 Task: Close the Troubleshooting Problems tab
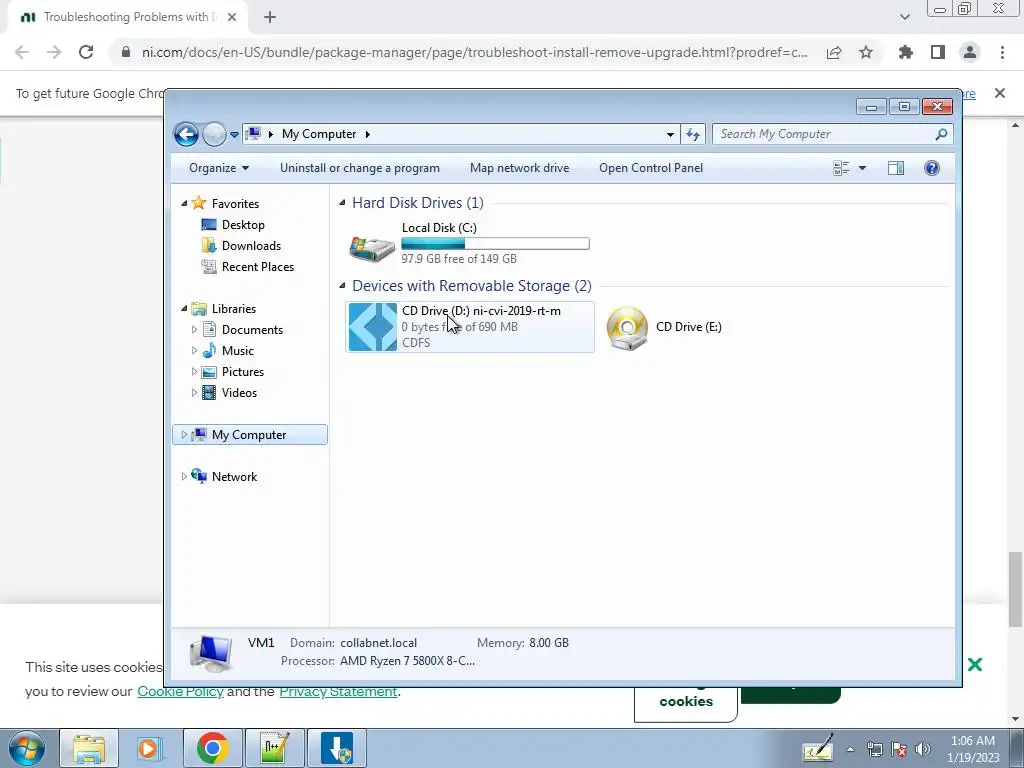click(232, 17)
